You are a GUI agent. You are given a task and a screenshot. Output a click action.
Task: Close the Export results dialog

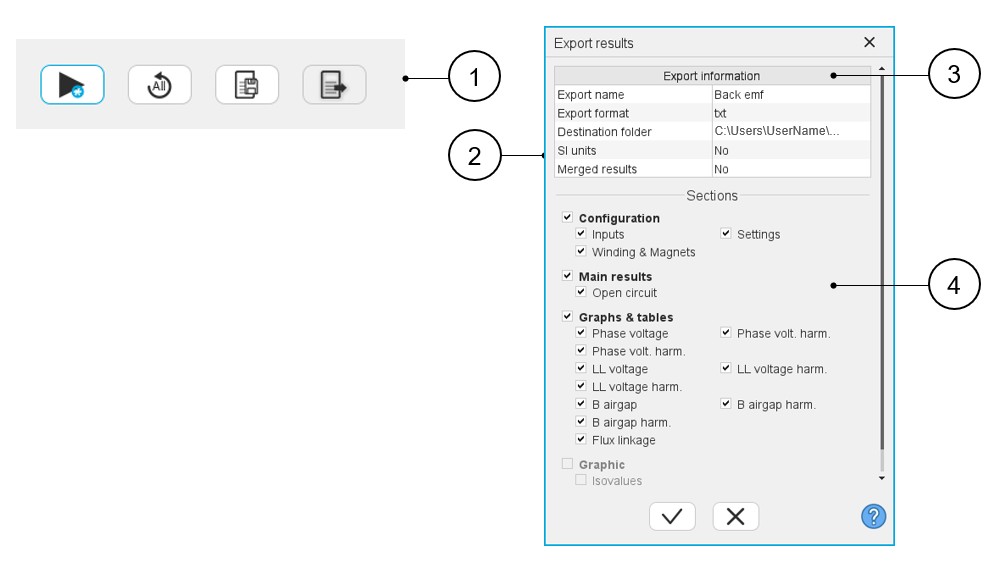click(x=869, y=42)
